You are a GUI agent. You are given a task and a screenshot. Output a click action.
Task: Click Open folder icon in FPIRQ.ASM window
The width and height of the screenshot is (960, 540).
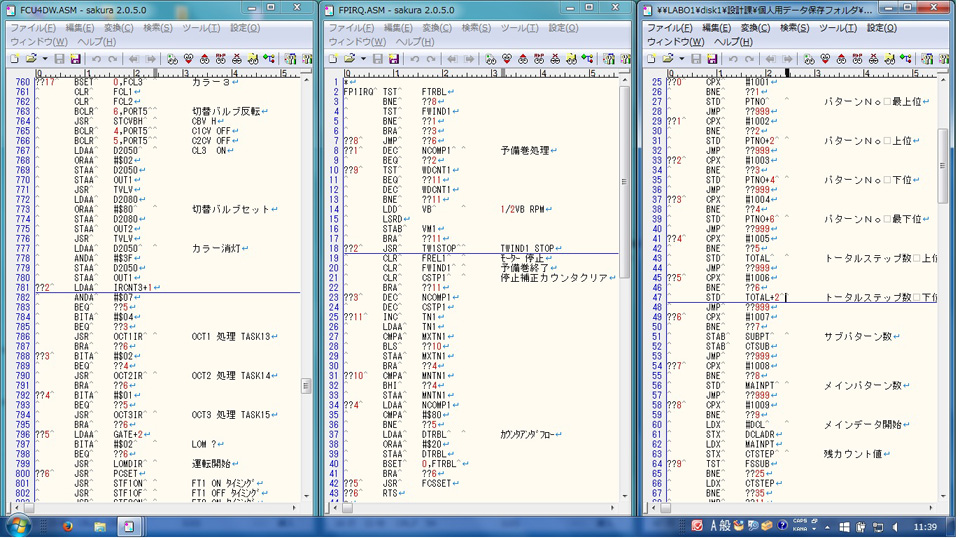[x=349, y=59]
